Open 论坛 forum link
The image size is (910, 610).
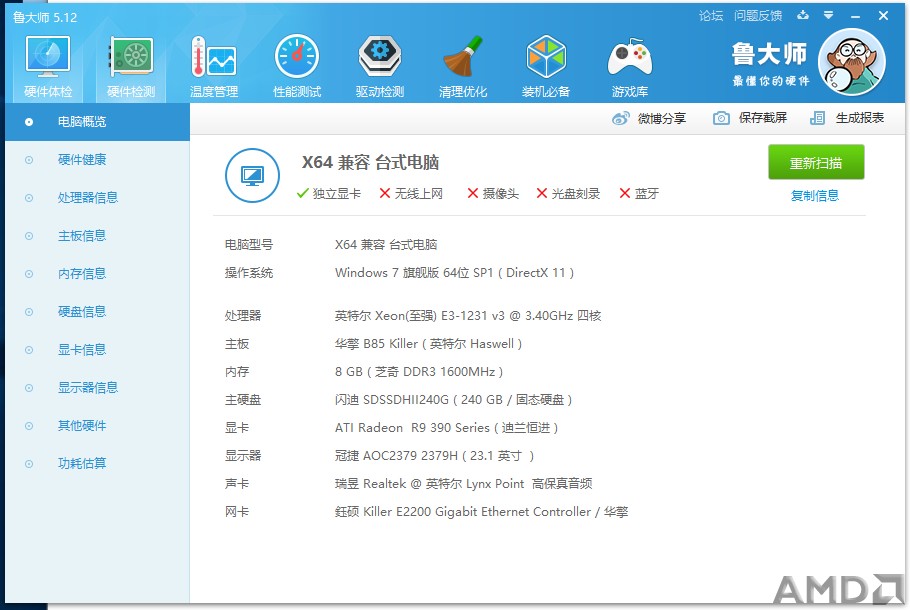click(x=710, y=16)
